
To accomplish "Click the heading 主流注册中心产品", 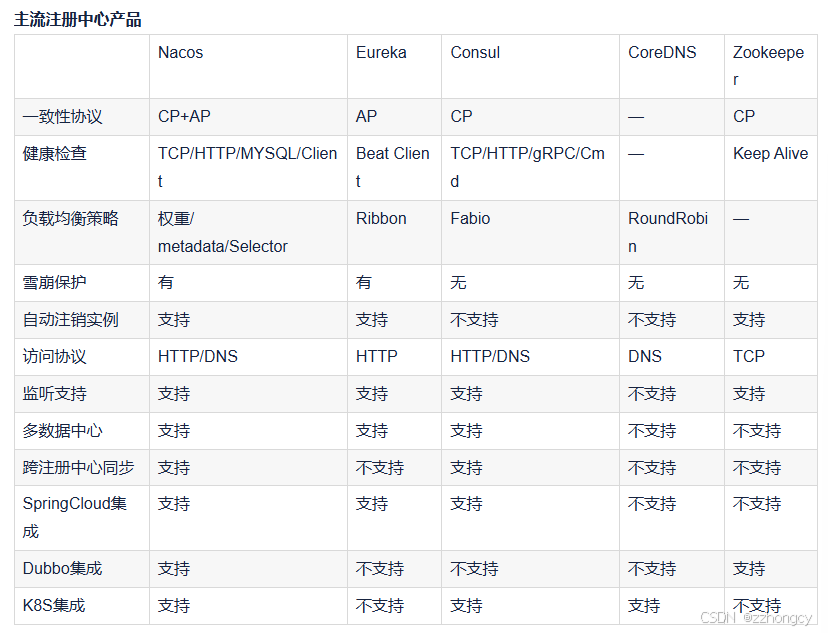I will pyautogui.click(x=78, y=20).
